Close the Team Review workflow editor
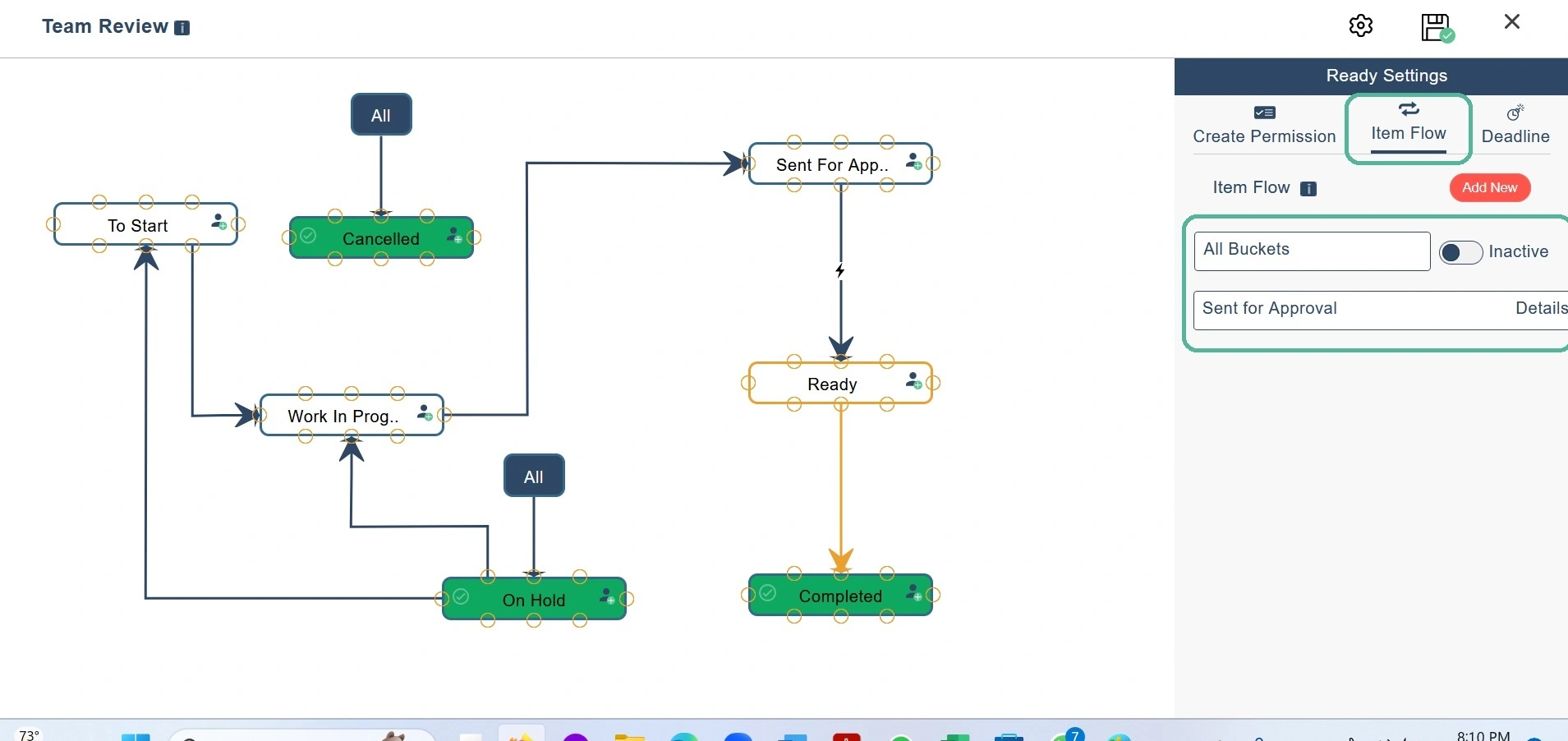Viewport: 1568px width, 741px height. click(1512, 22)
